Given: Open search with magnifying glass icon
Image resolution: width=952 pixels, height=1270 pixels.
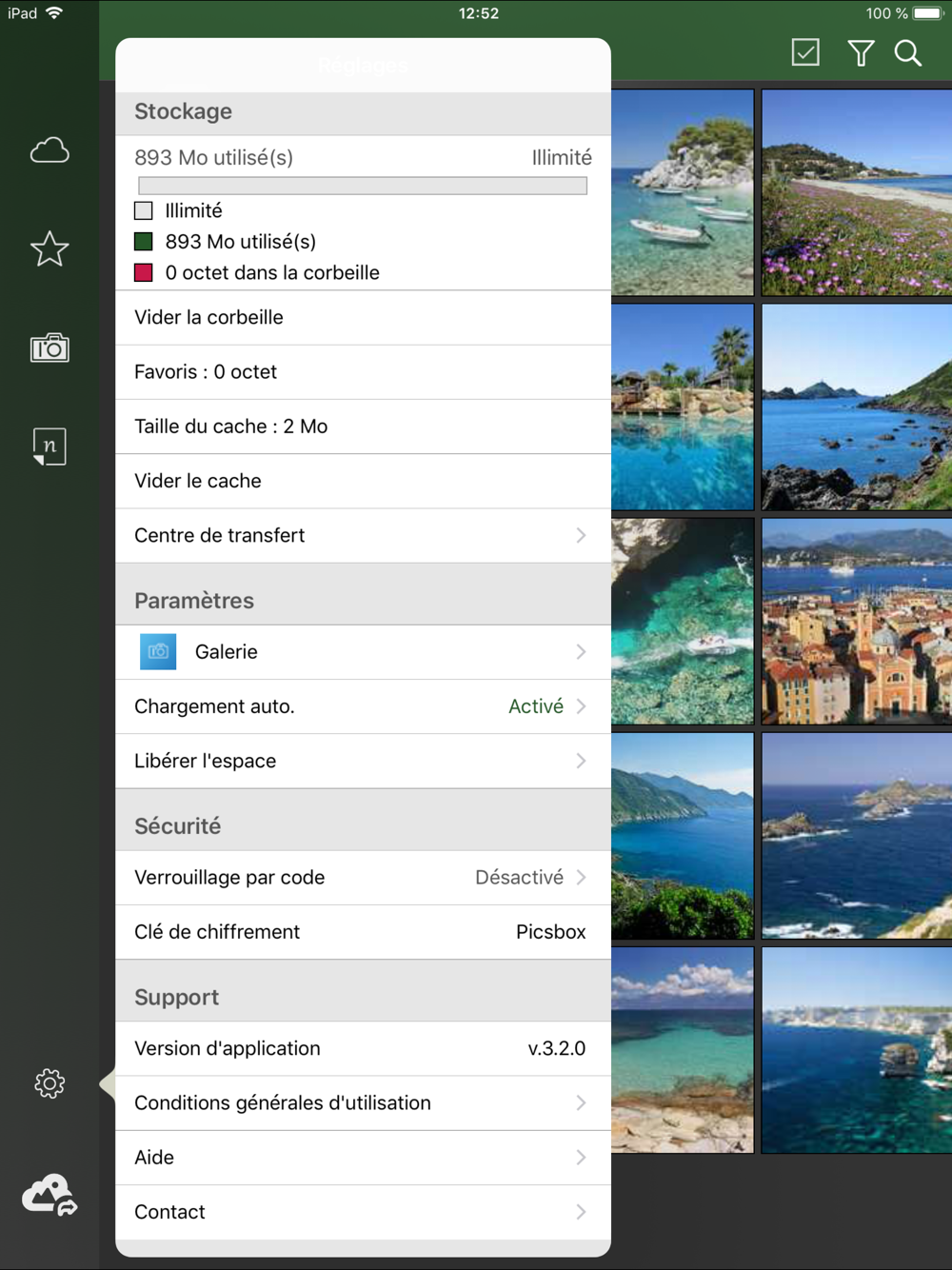Looking at the screenshot, I should (908, 53).
